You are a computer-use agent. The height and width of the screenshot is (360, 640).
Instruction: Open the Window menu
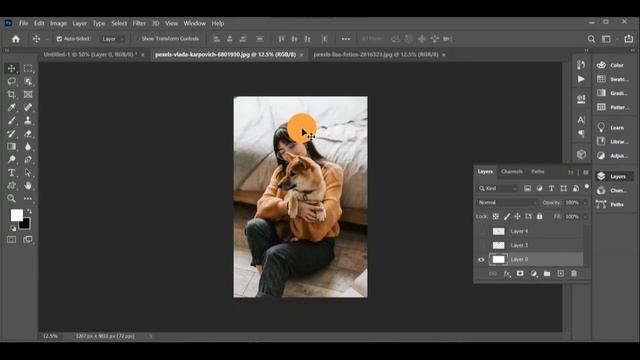(x=195, y=23)
